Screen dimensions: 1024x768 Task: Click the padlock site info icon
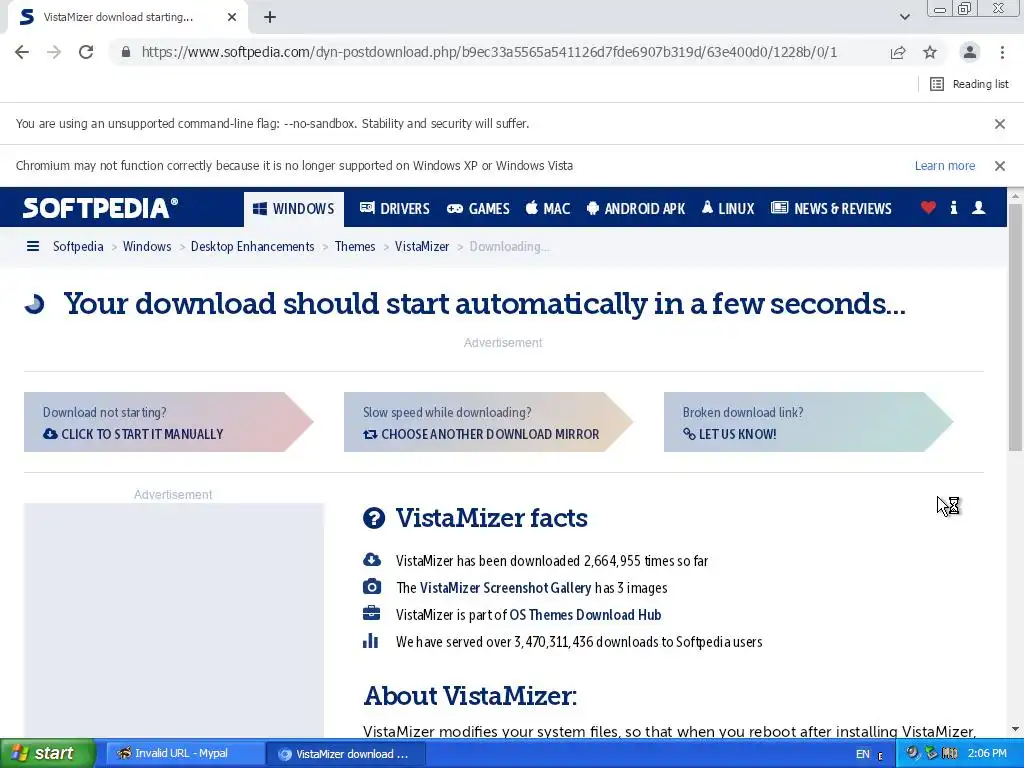(126, 52)
